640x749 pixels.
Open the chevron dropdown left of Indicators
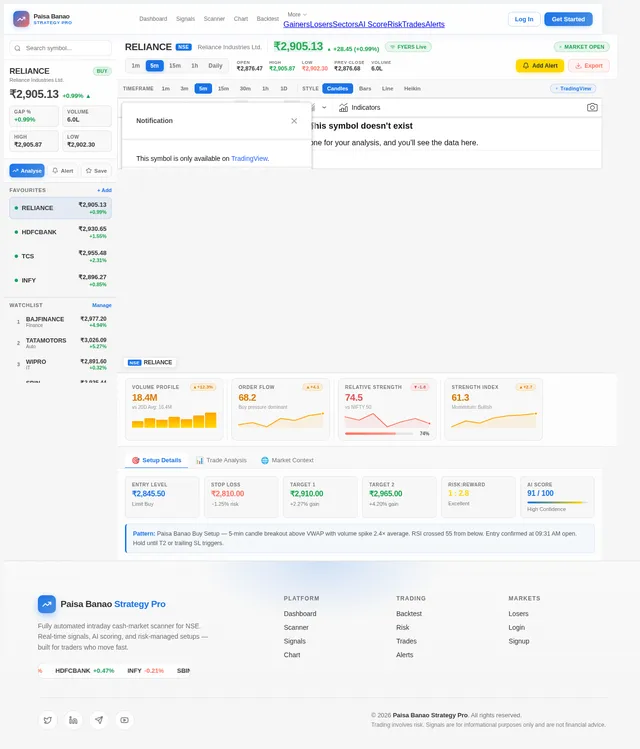click(x=324, y=107)
